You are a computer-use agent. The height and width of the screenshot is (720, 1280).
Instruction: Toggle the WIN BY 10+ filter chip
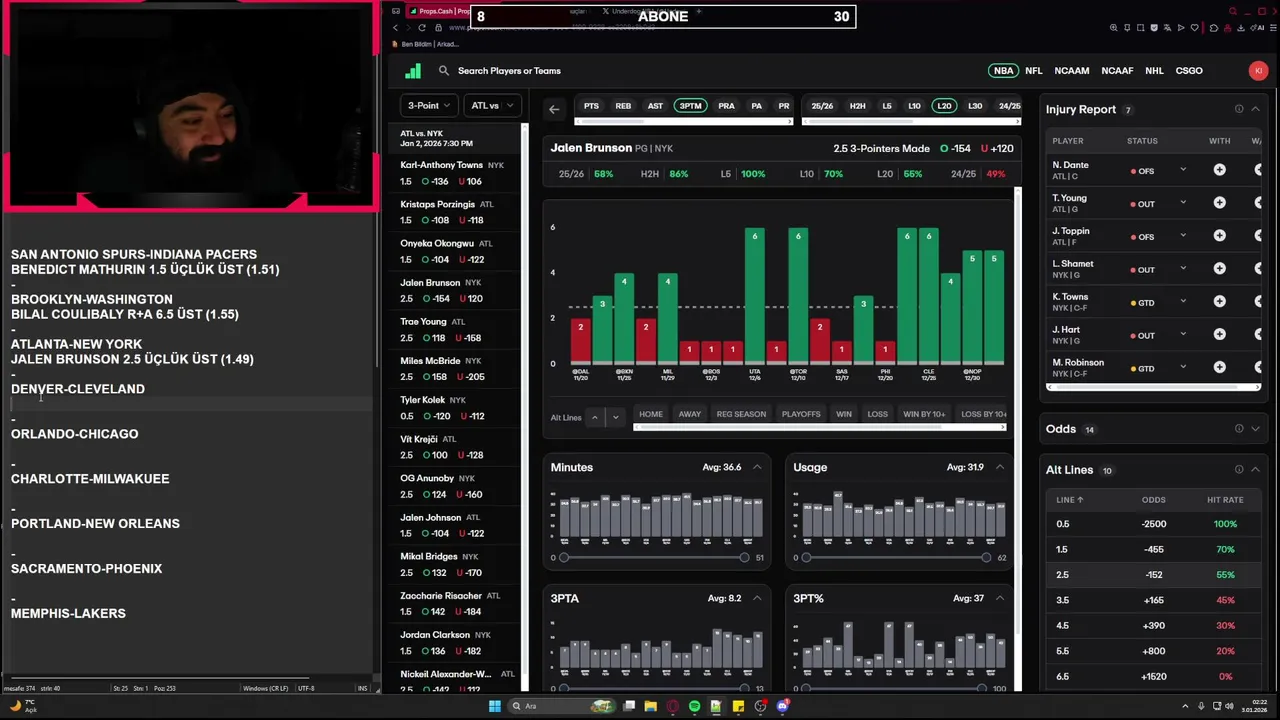(x=924, y=414)
